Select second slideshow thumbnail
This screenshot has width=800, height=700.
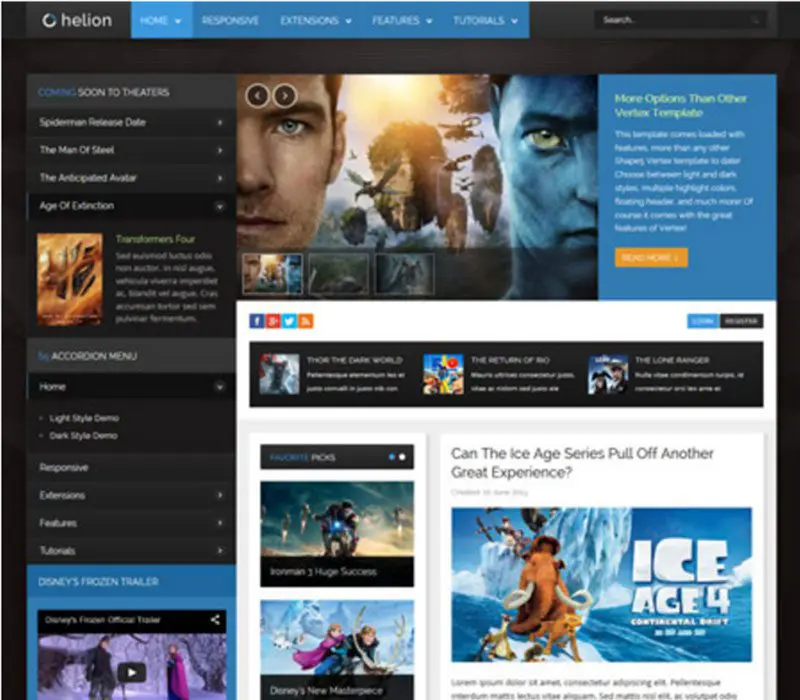tap(339, 274)
